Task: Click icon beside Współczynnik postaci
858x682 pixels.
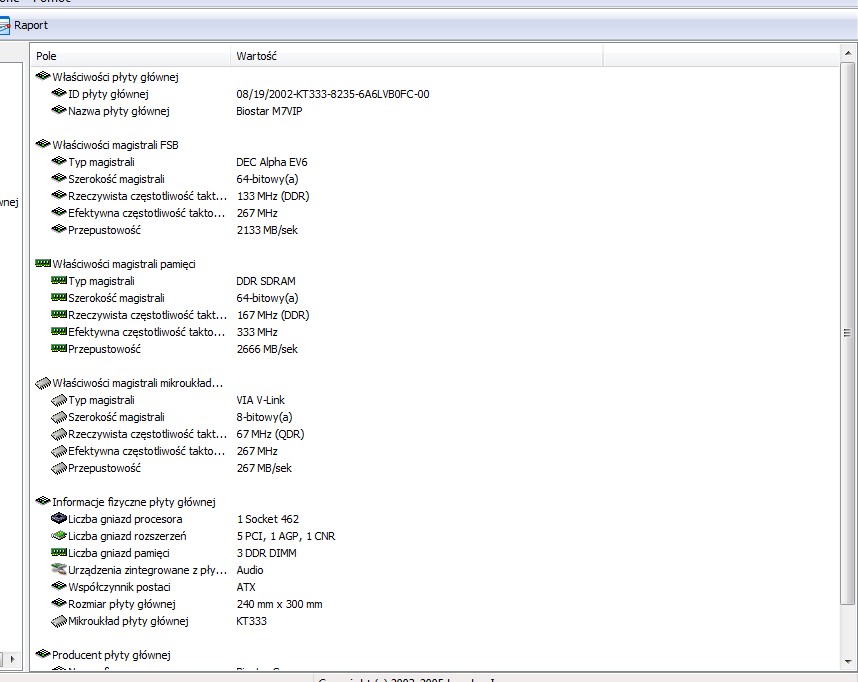Action: [59, 586]
